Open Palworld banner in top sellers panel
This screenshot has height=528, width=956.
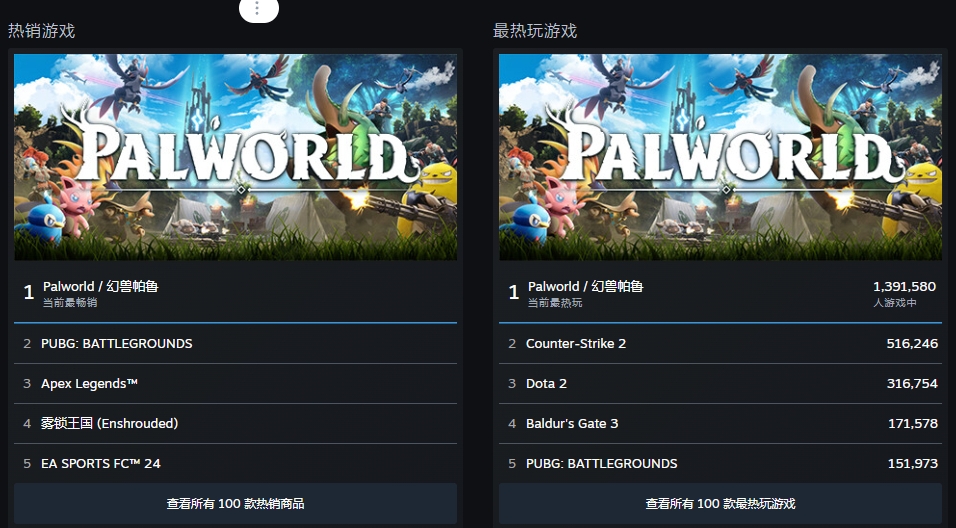[x=235, y=157]
